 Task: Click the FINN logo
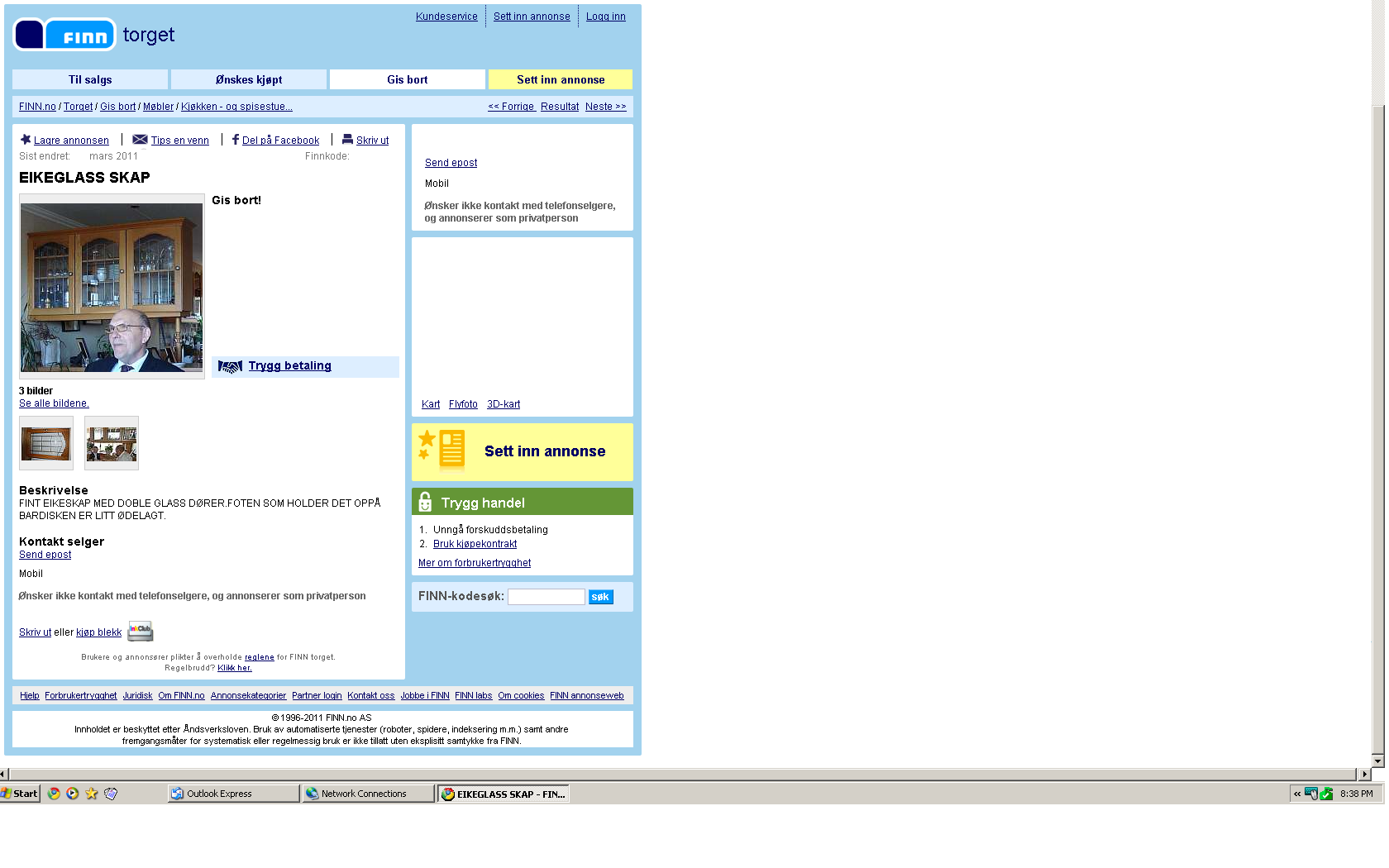[x=64, y=35]
